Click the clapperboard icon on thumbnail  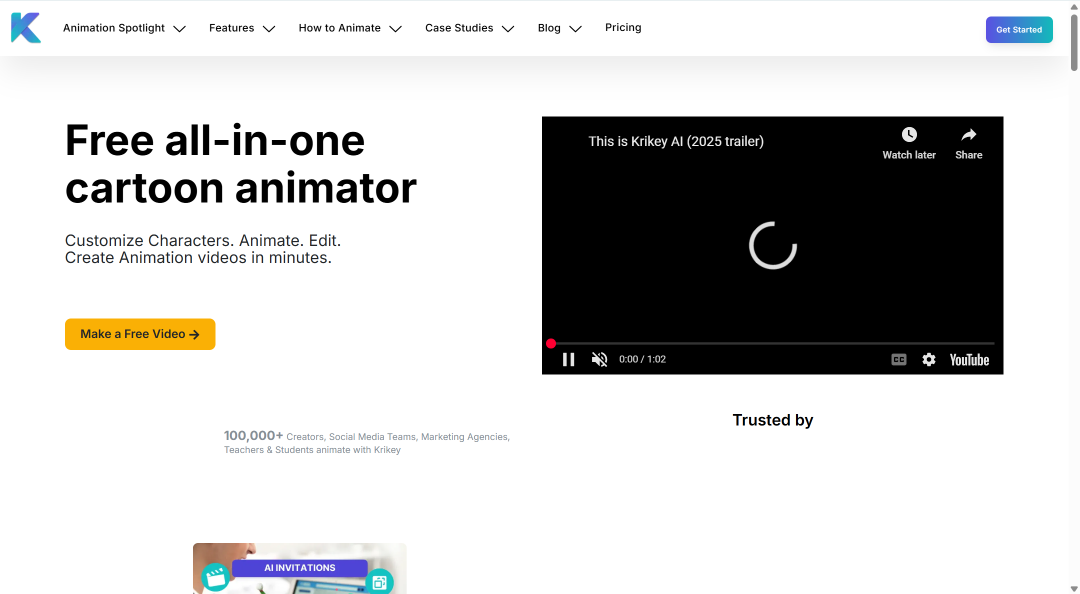coord(216,577)
